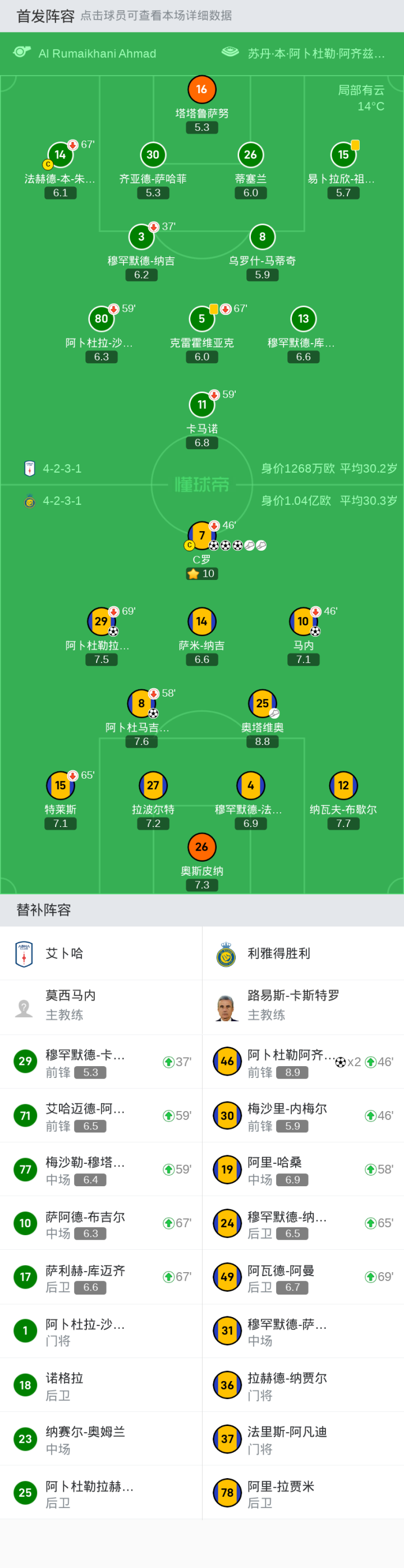Click the referee whistle icon
This screenshot has height=1568, width=404.
click(x=22, y=52)
